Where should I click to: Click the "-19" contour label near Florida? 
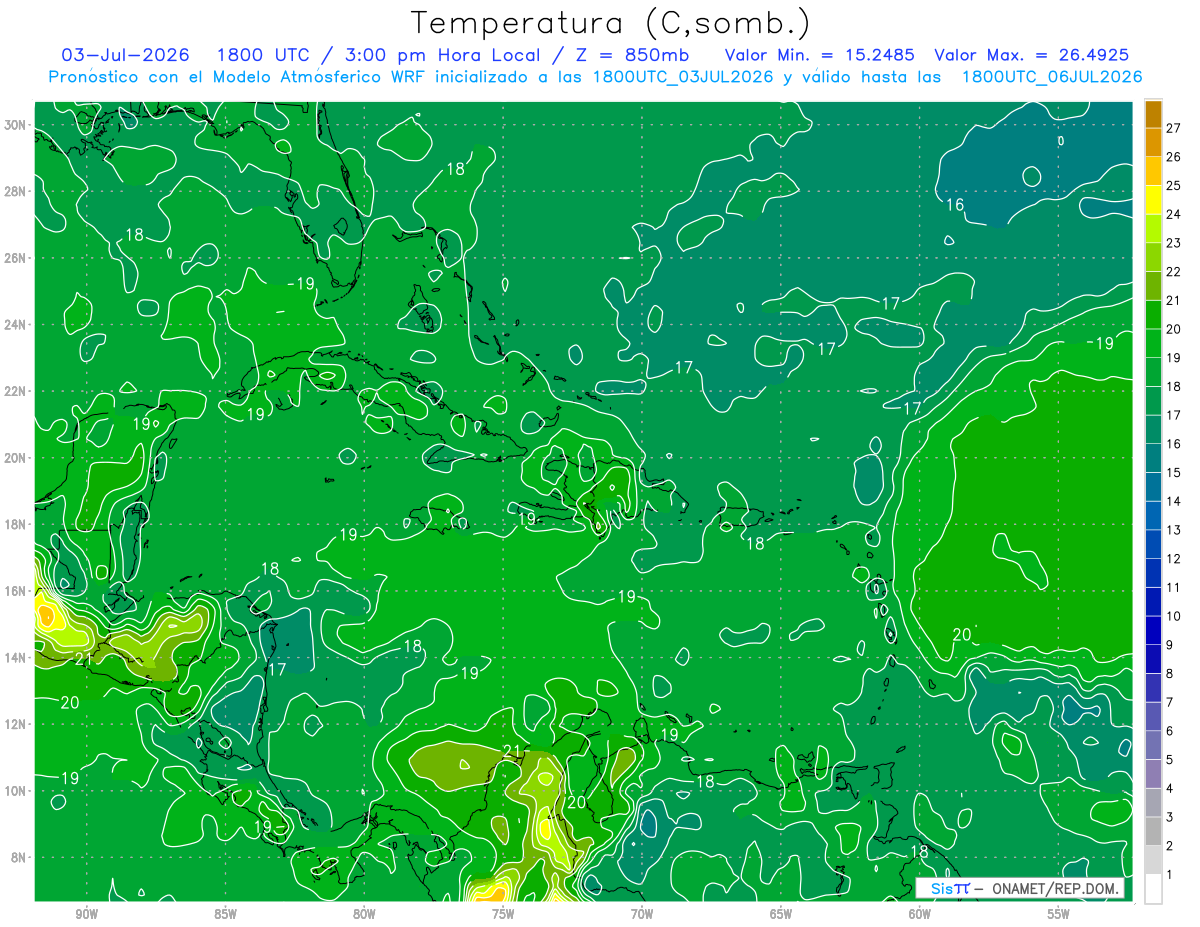click(300, 284)
